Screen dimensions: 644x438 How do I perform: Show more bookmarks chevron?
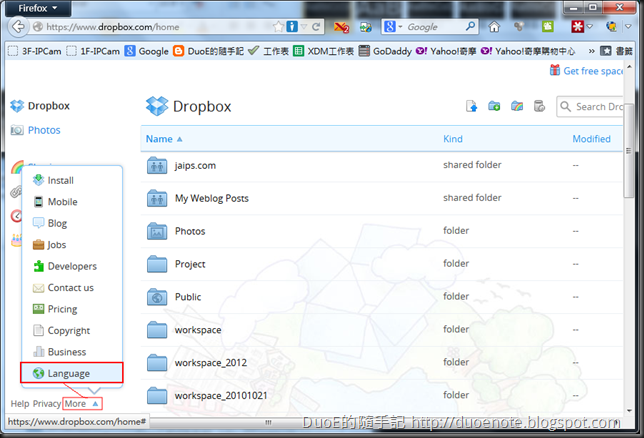tap(591, 51)
